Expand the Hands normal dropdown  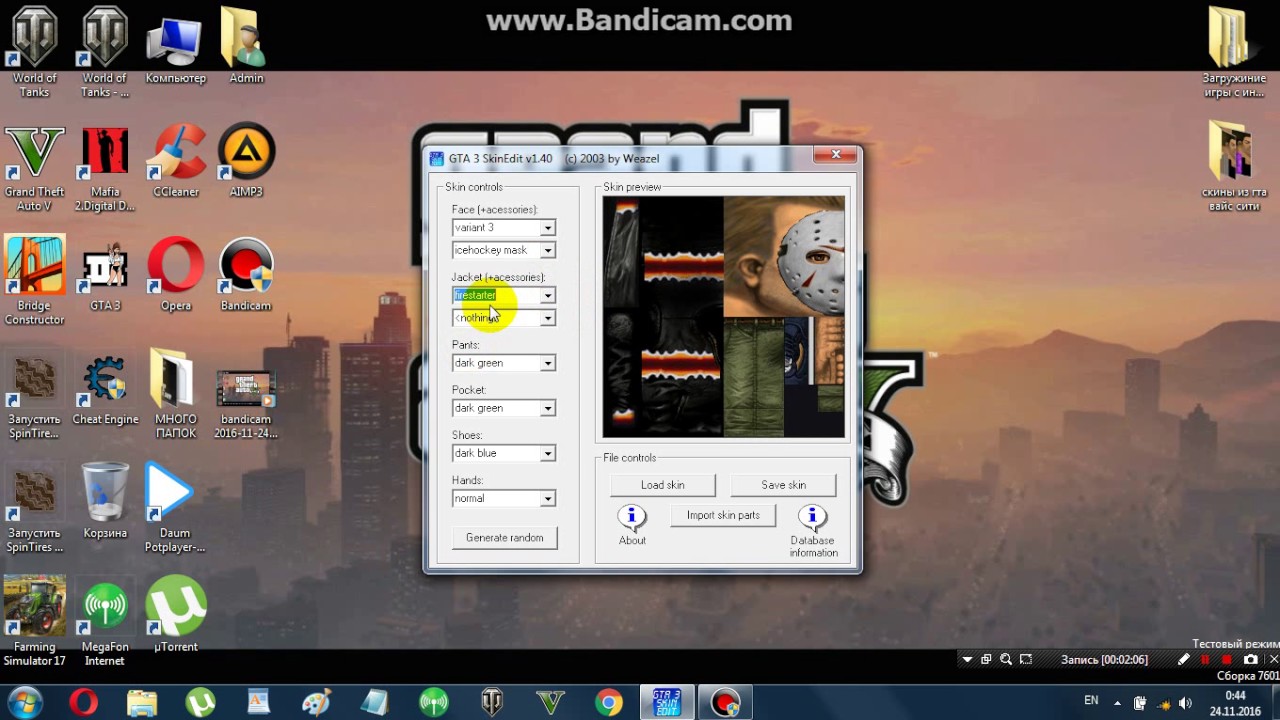click(547, 498)
